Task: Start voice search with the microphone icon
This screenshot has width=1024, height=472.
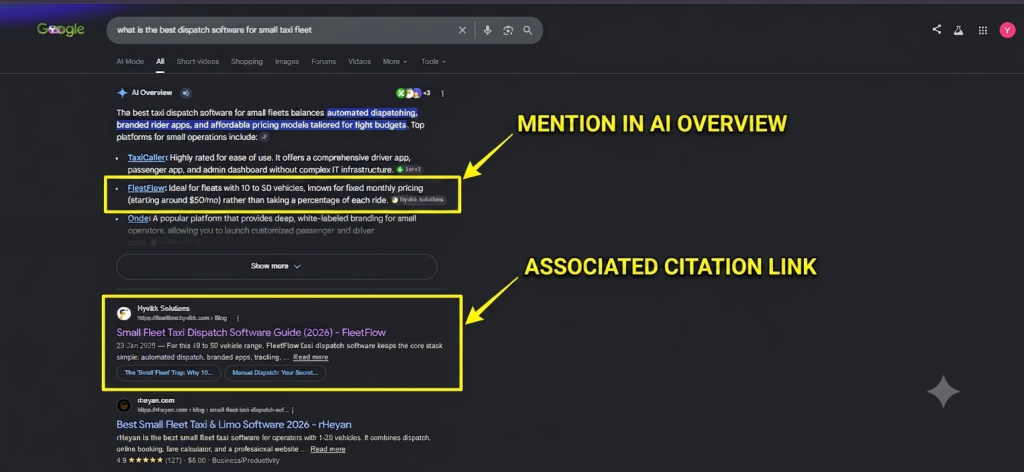Action: 487,30
